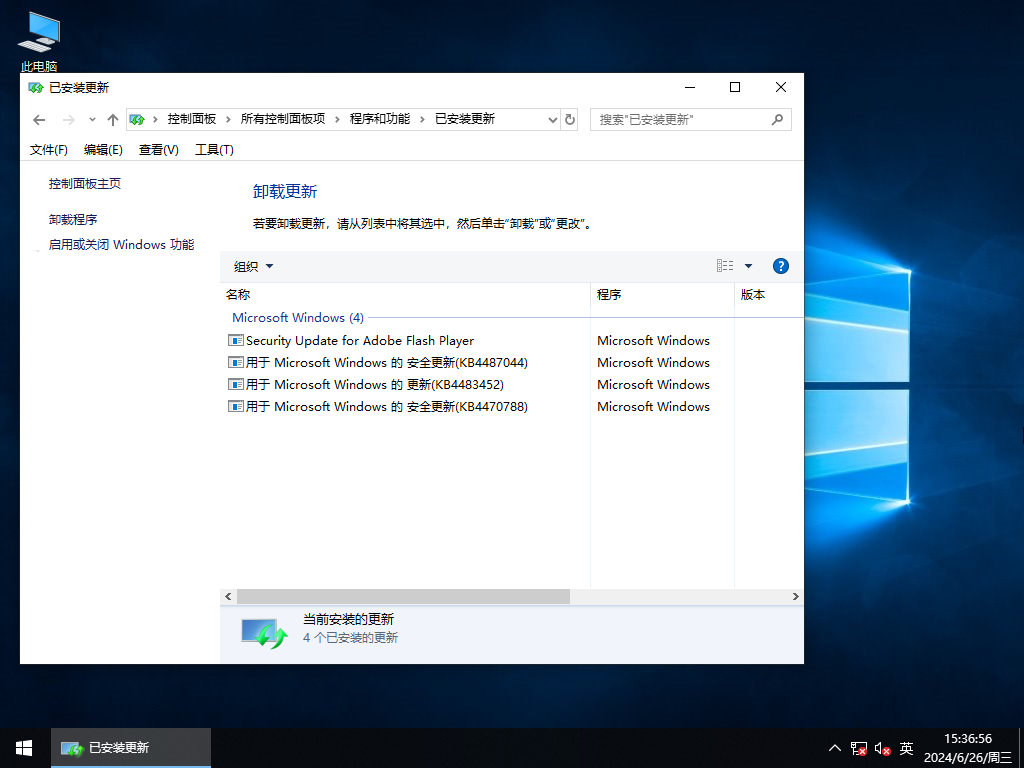The width and height of the screenshot is (1024, 768).
Task: Click the Windows Start button
Action: click(x=23, y=747)
